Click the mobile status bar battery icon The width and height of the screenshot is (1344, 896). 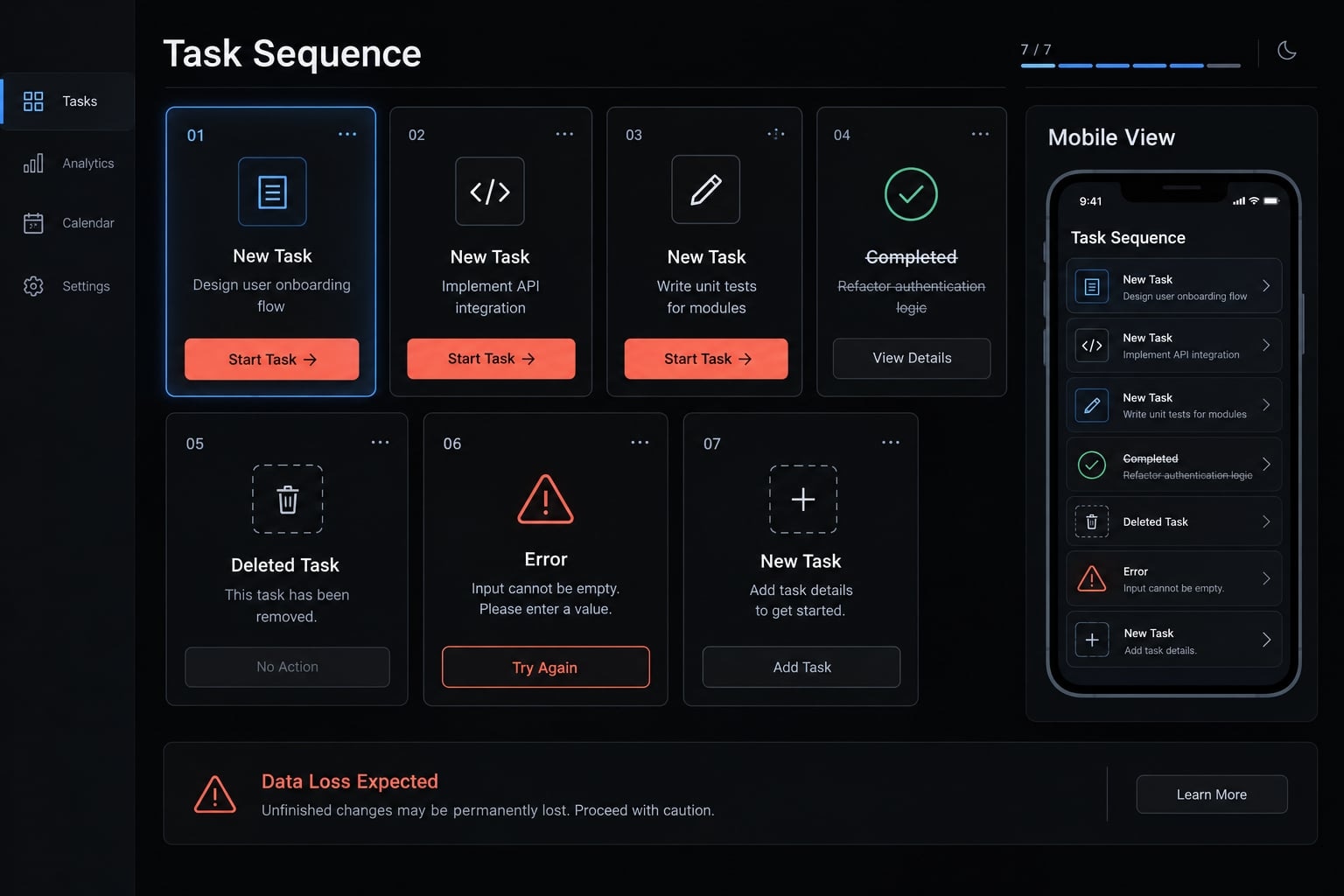pos(1271,201)
